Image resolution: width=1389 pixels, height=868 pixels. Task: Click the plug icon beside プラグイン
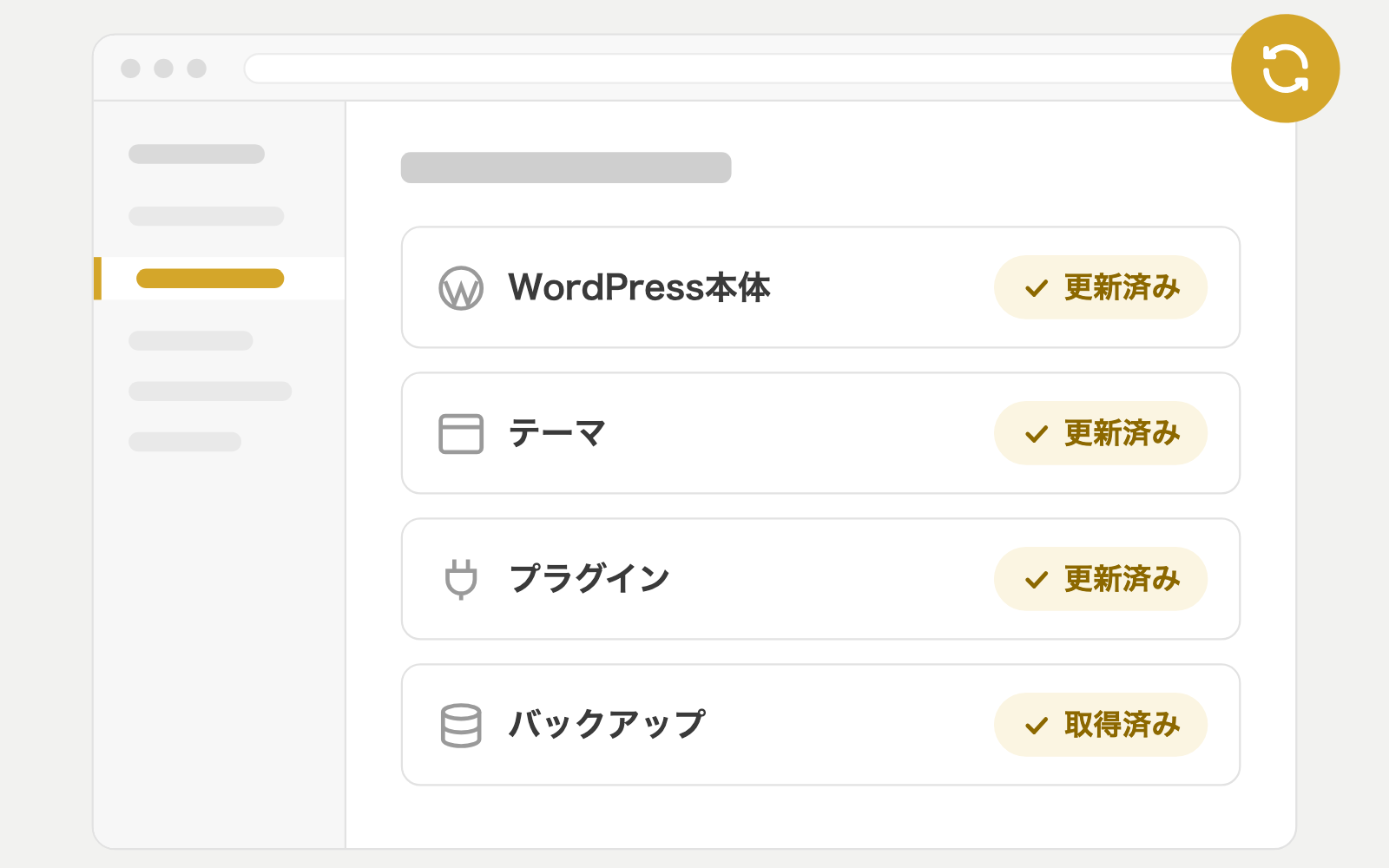[461, 579]
